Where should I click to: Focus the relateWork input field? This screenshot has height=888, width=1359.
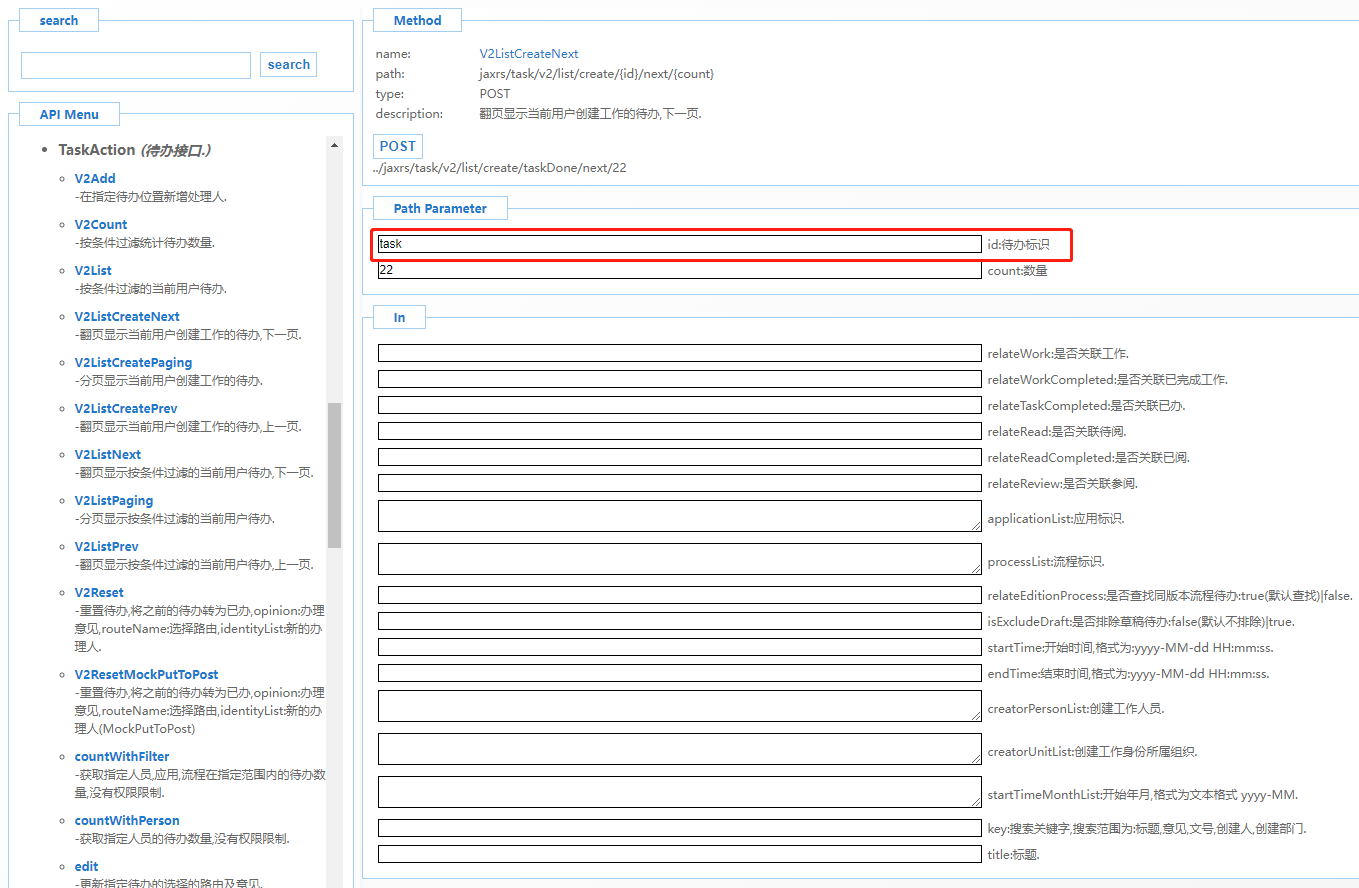tap(679, 354)
